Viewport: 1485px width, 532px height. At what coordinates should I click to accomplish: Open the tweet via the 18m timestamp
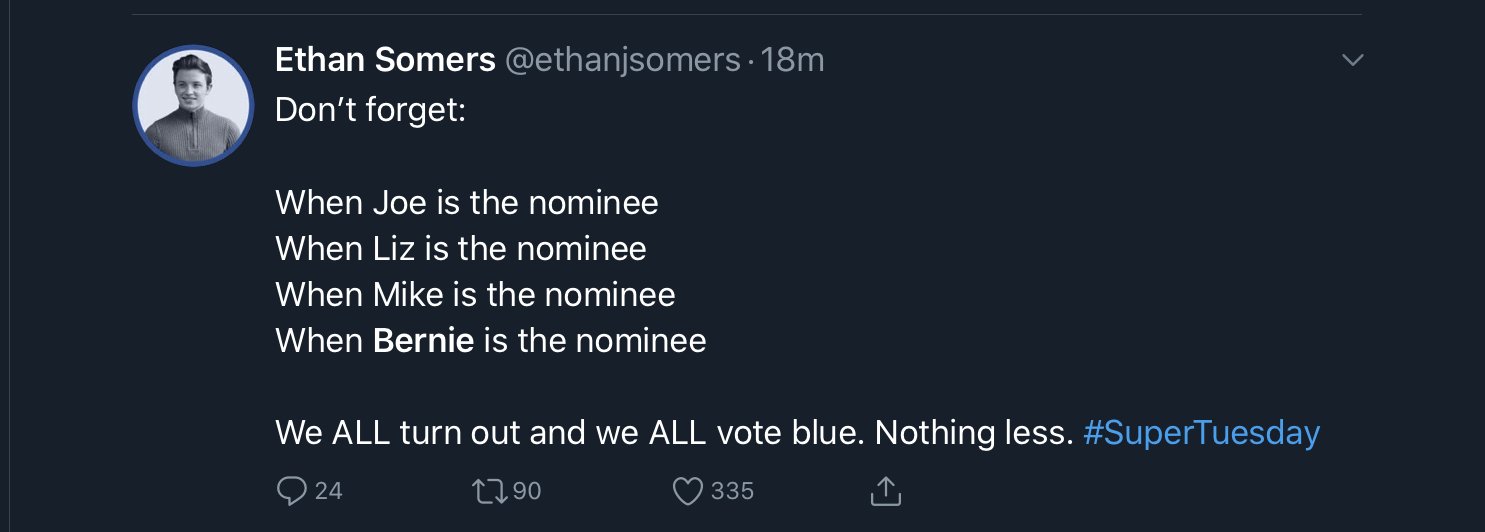click(792, 61)
